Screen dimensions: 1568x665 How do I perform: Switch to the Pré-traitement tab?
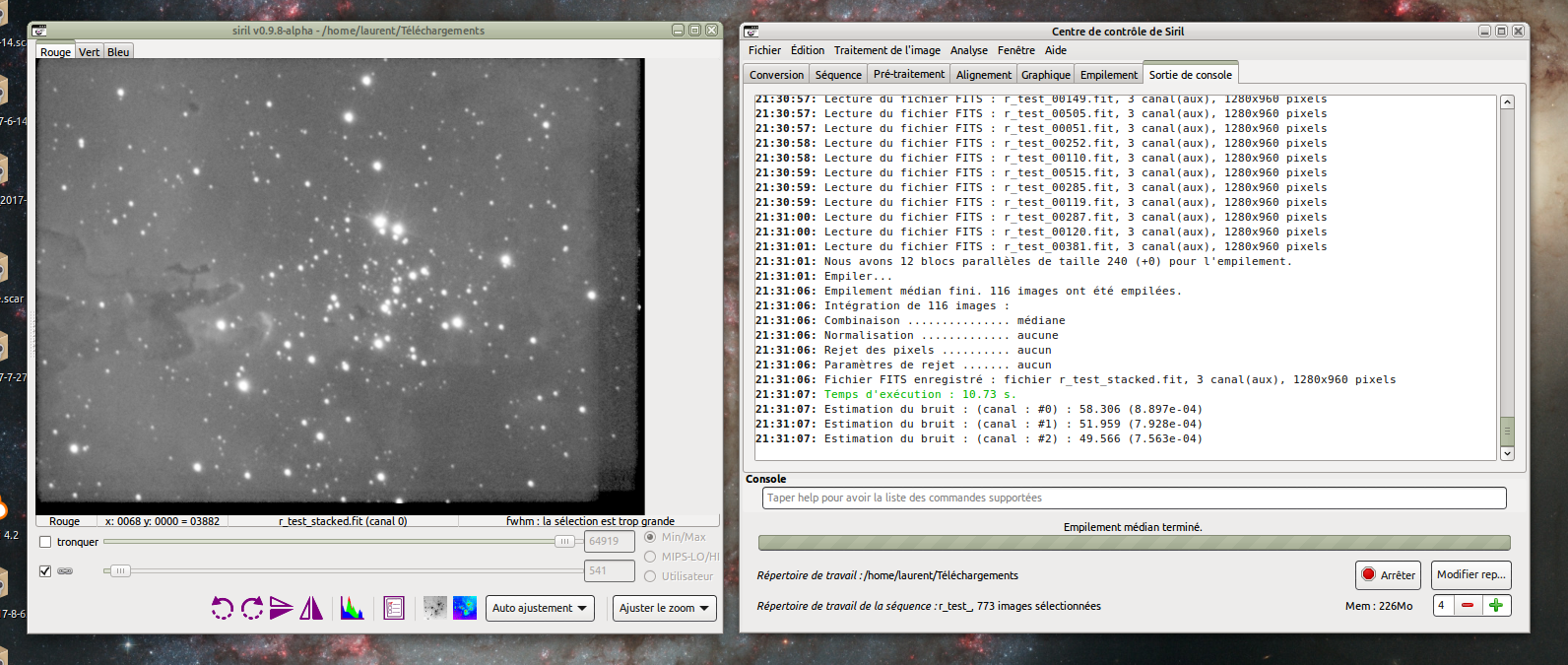(909, 74)
